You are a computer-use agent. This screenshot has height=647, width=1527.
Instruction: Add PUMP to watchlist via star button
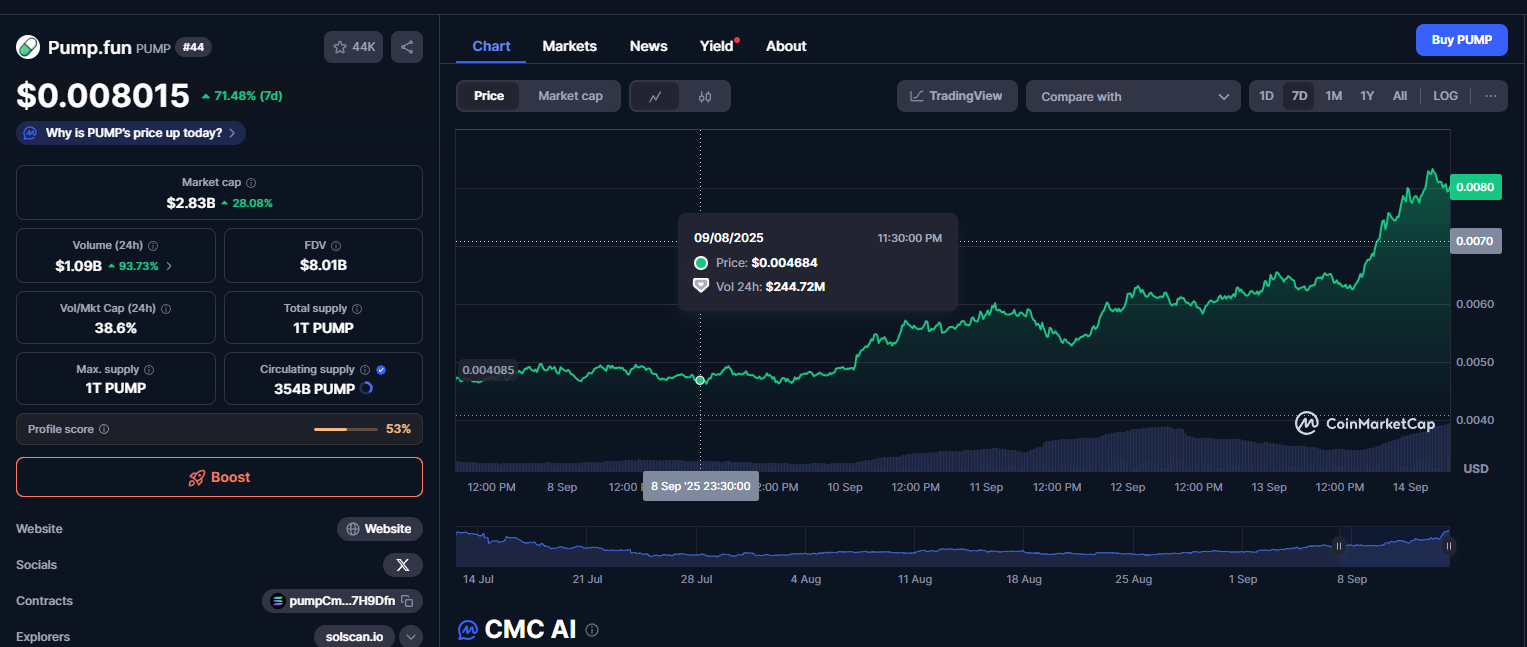point(353,47)
